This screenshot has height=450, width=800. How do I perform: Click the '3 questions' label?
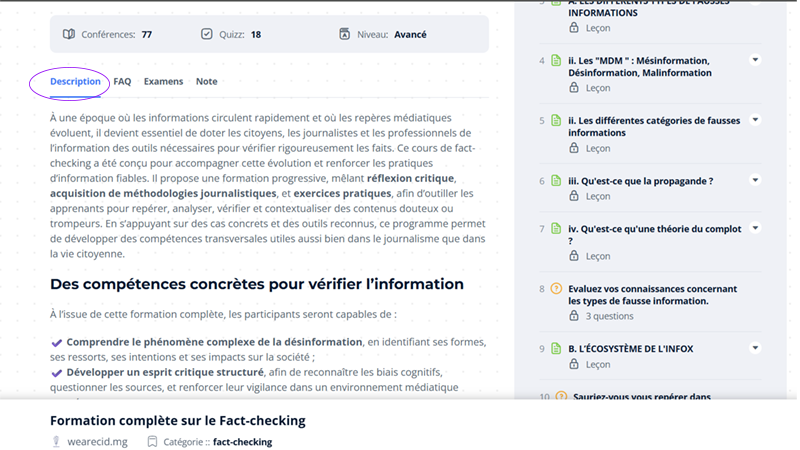point(609,316)
